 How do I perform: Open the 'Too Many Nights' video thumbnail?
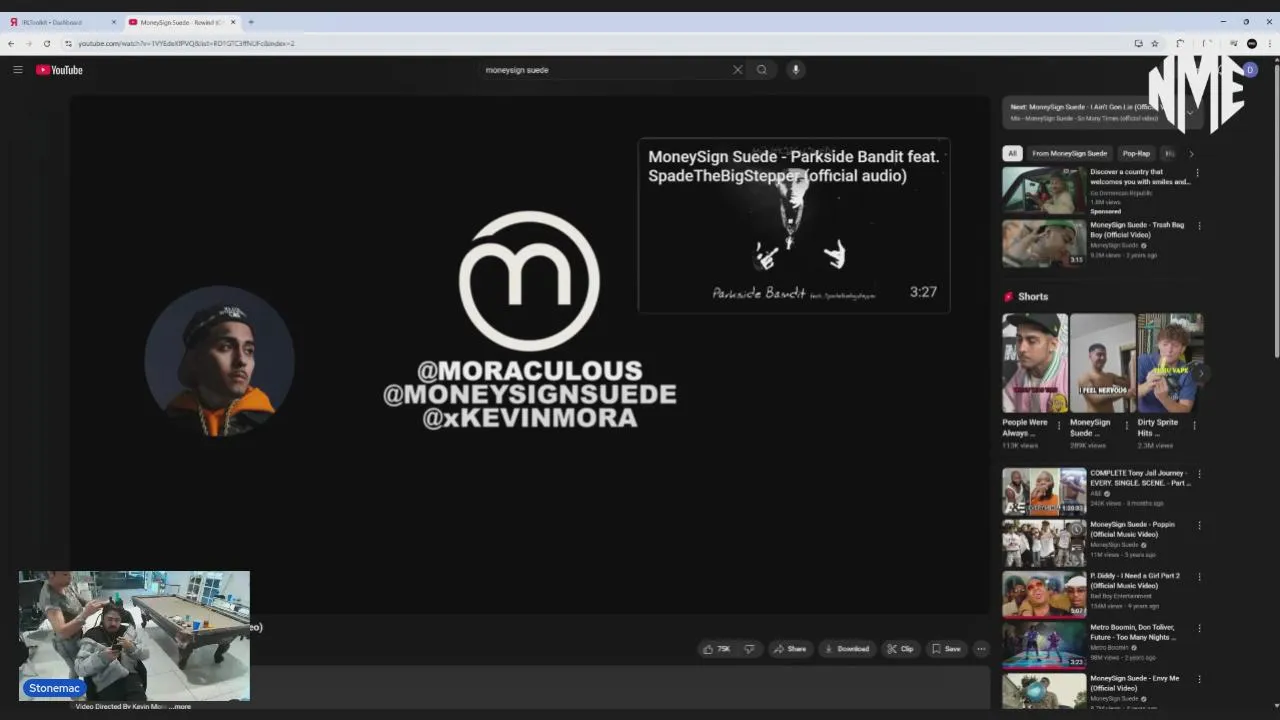1044,645
